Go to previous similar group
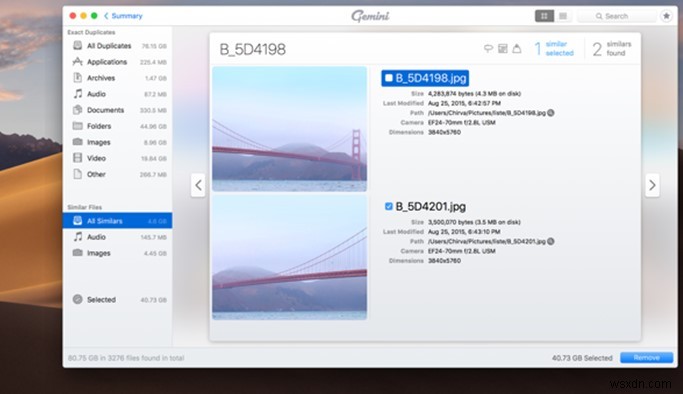Viewport: 683px width, 394px height. pos(198,185)
